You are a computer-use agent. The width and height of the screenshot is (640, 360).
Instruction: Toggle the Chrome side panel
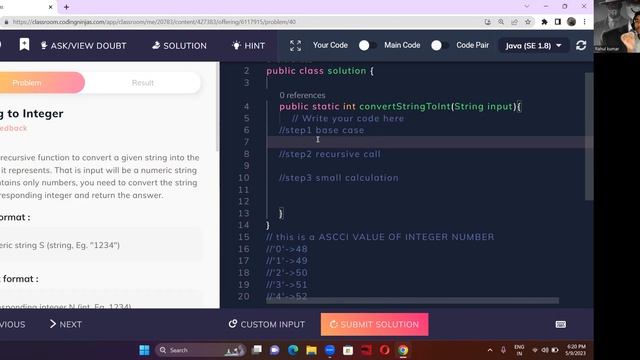click(x=558, y=22)
